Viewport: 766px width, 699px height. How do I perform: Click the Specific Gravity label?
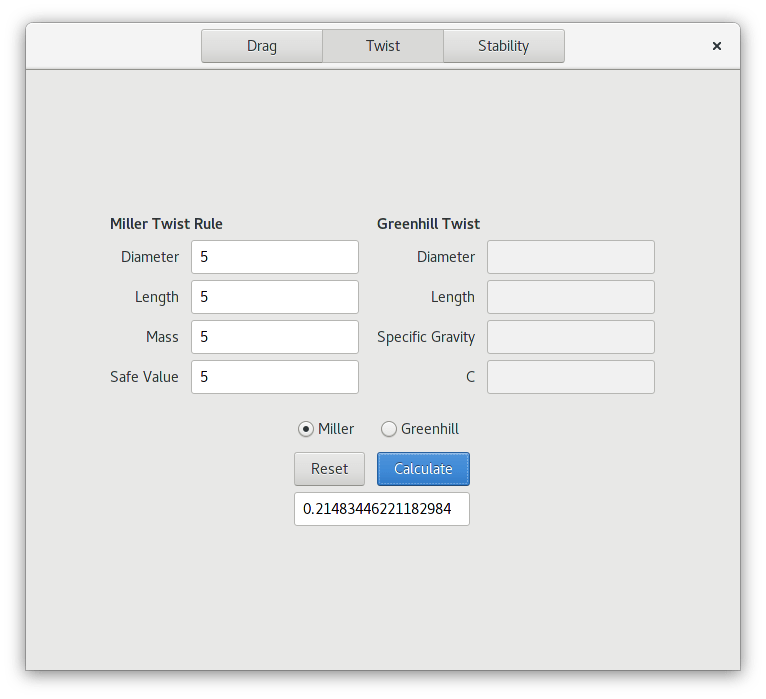point(426,337)
